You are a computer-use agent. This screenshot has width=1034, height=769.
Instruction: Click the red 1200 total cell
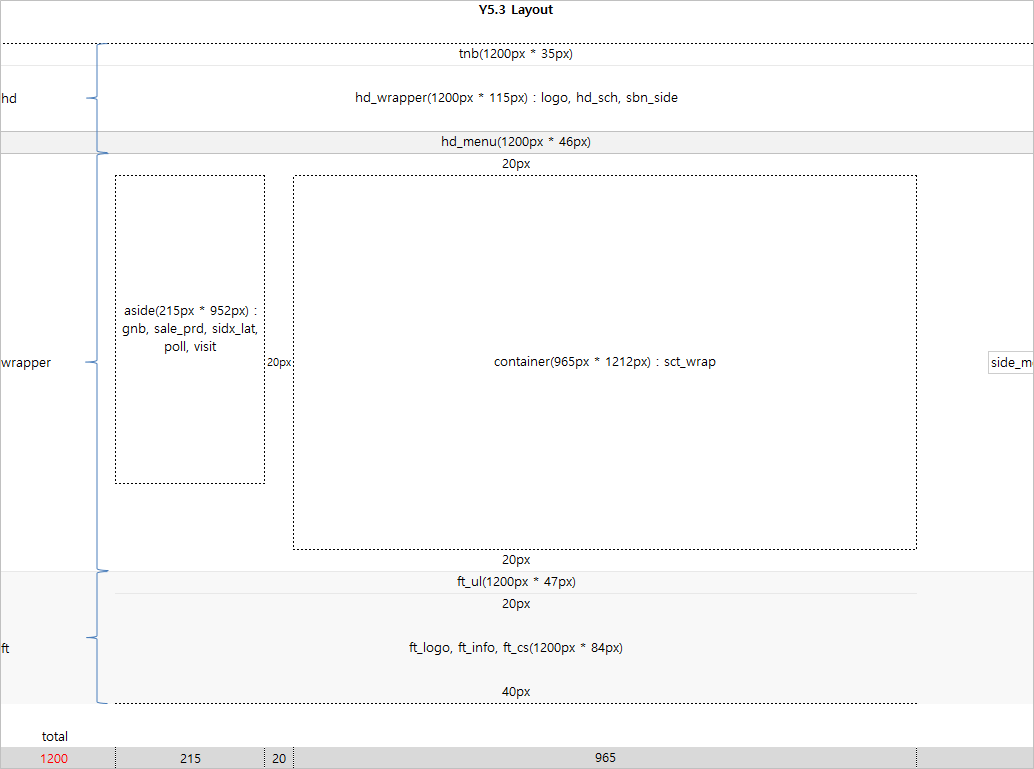point(55,758)
